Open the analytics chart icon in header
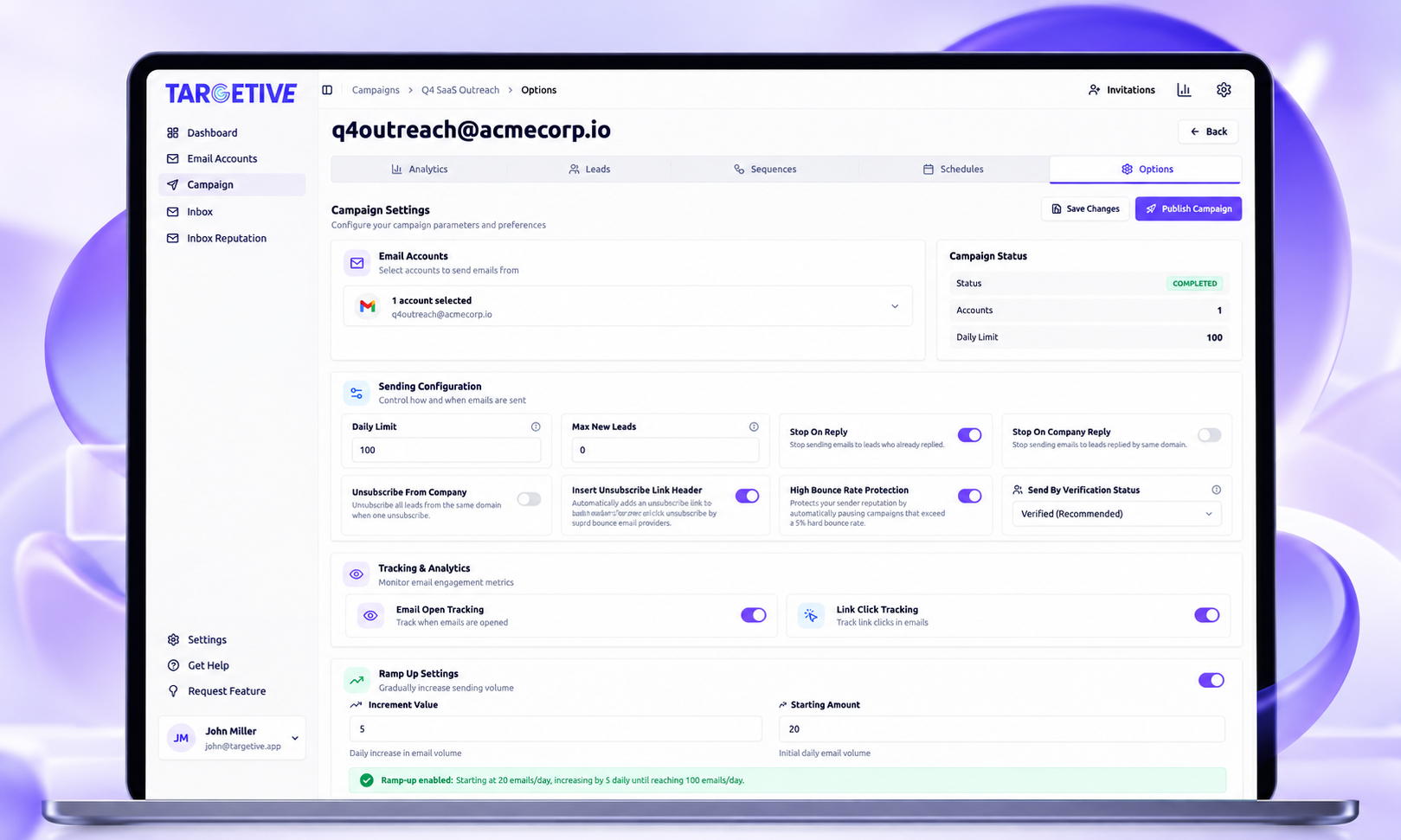The height and width of the screenshot is (840, 1401). pos(1184,90)
